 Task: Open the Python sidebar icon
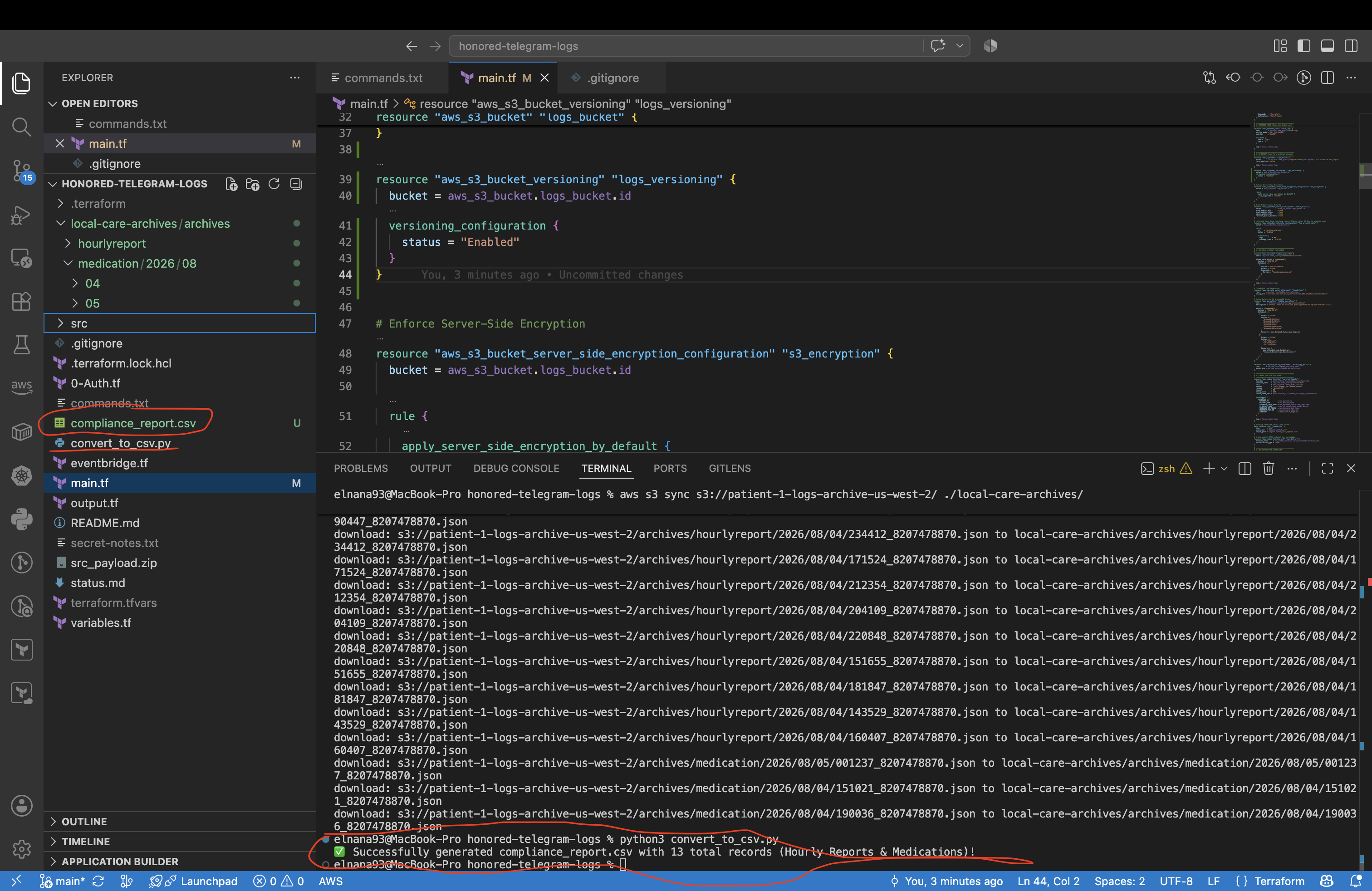tap(21, 519)
